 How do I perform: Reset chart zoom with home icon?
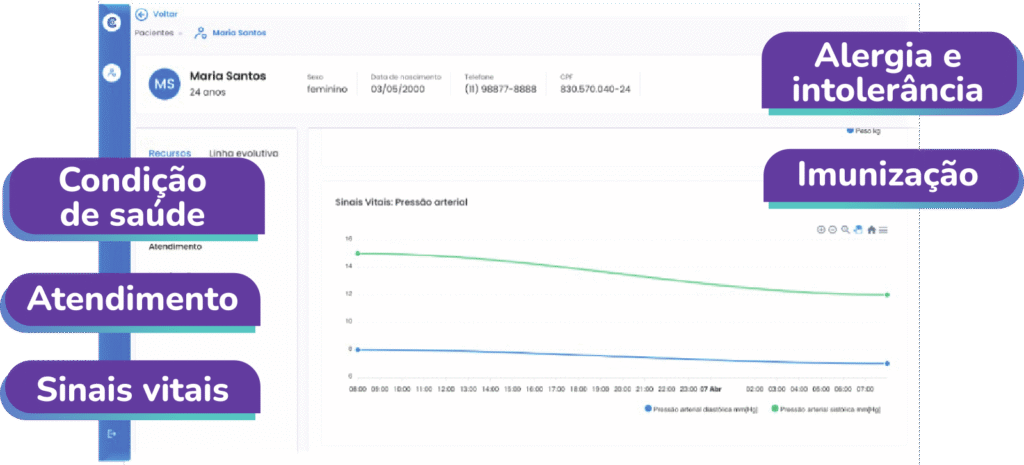coord(871,230)
